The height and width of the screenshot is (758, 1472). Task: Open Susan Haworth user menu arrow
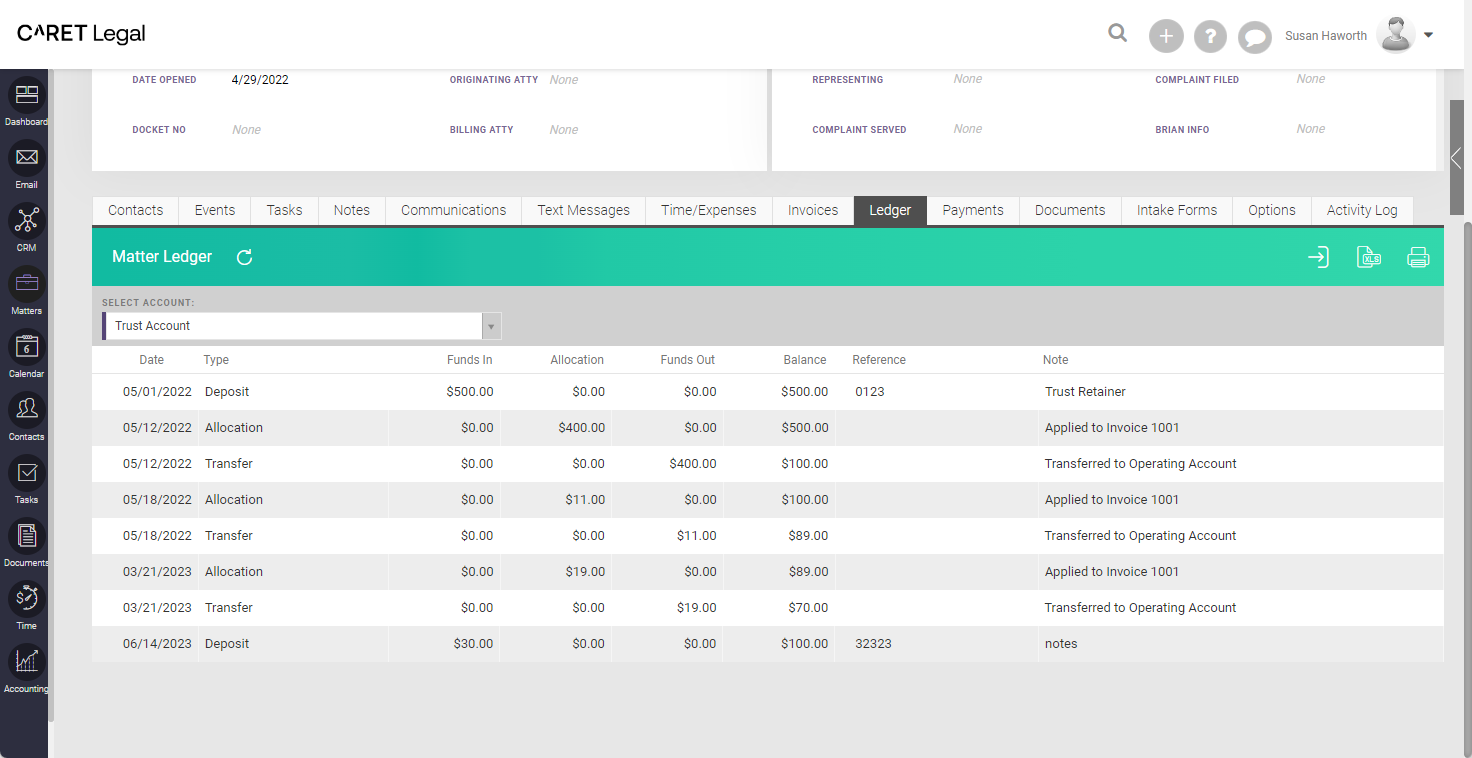click(x=1428, y=35)
